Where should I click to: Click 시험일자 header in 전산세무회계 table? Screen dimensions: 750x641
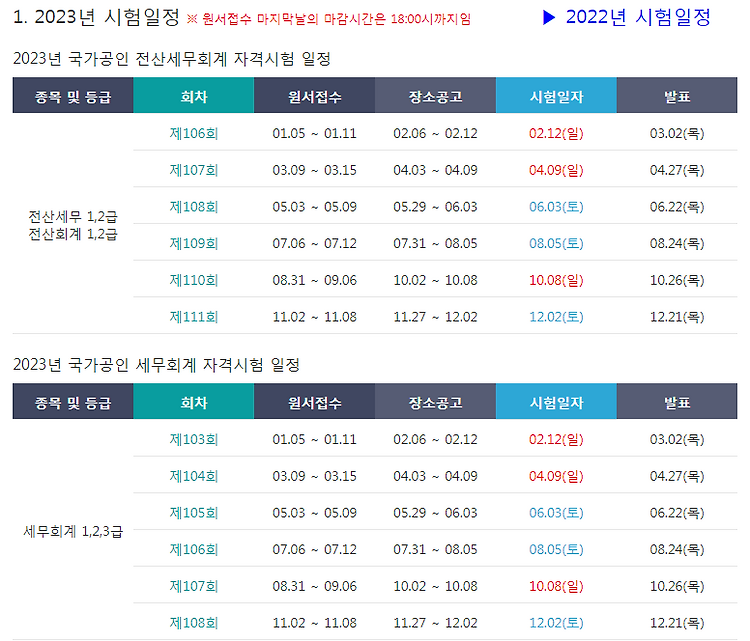(x=556, y=95)
